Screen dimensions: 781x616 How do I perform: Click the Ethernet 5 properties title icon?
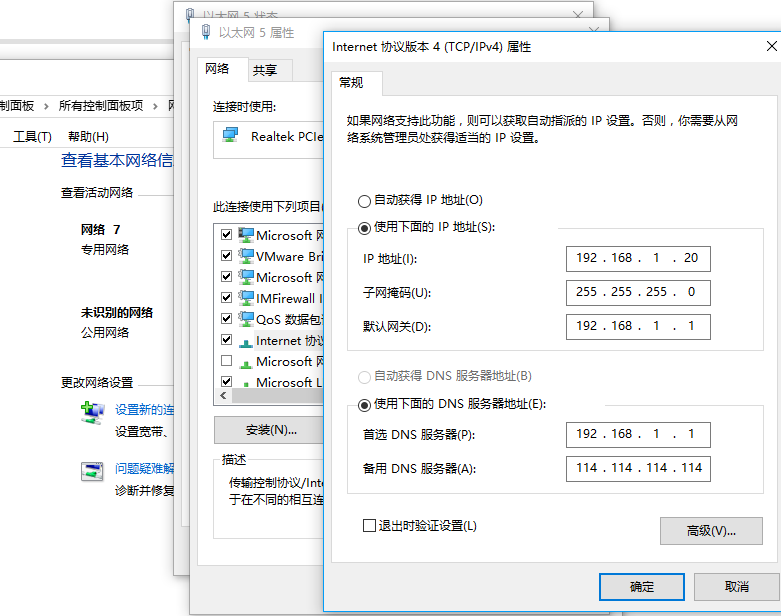206,33
